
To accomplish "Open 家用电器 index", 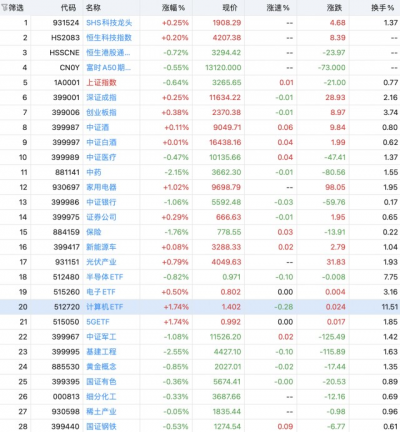I will click(x=101, y=187).
